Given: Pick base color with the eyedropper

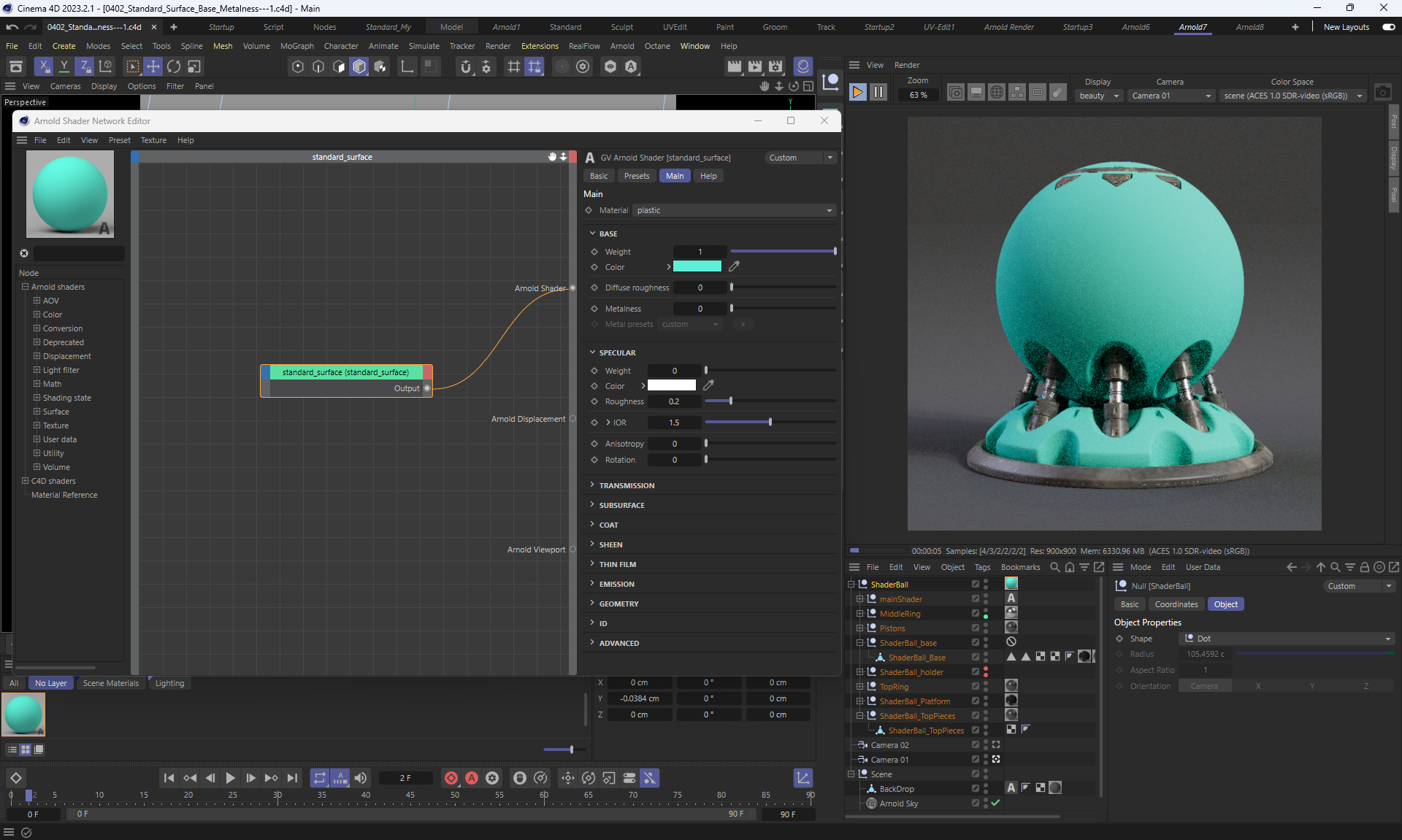Looking at the screenshot, I should tap(734, 266).
